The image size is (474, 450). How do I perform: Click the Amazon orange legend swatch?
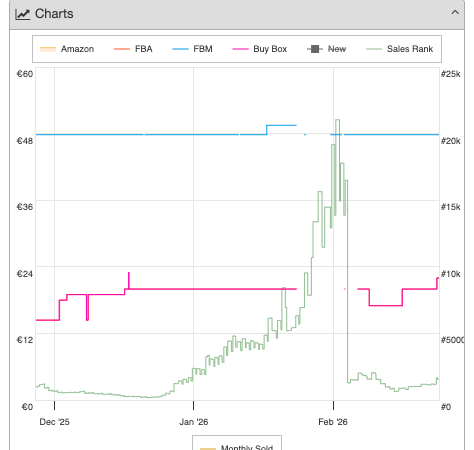click(x=48, y=49)
